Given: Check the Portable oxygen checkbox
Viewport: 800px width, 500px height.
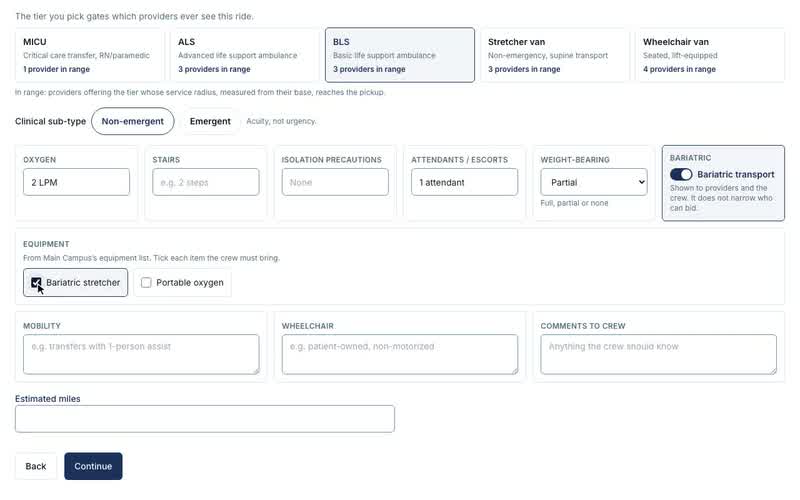Looking at the screenshot, I should click(x=146, y=283).
